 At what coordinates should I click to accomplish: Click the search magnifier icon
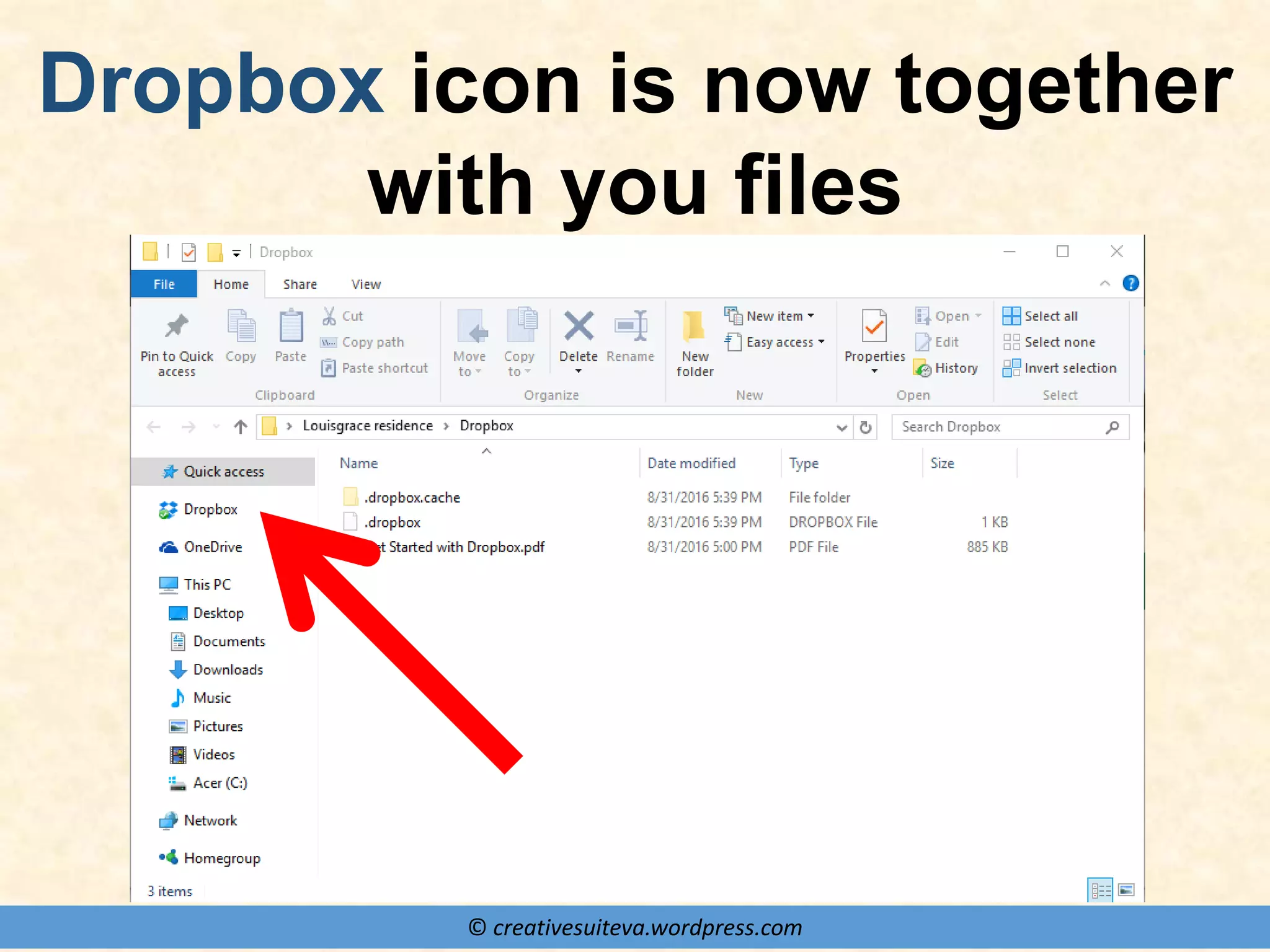(1112, 426)
